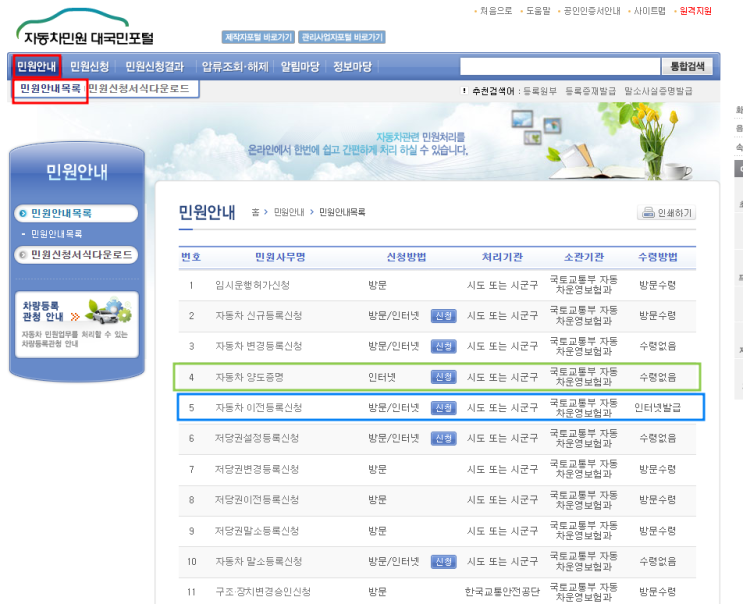This screenshot has height=604, width=743.
Task: Click 신청 button for 저당권설정등록신청
Action: 443,438
